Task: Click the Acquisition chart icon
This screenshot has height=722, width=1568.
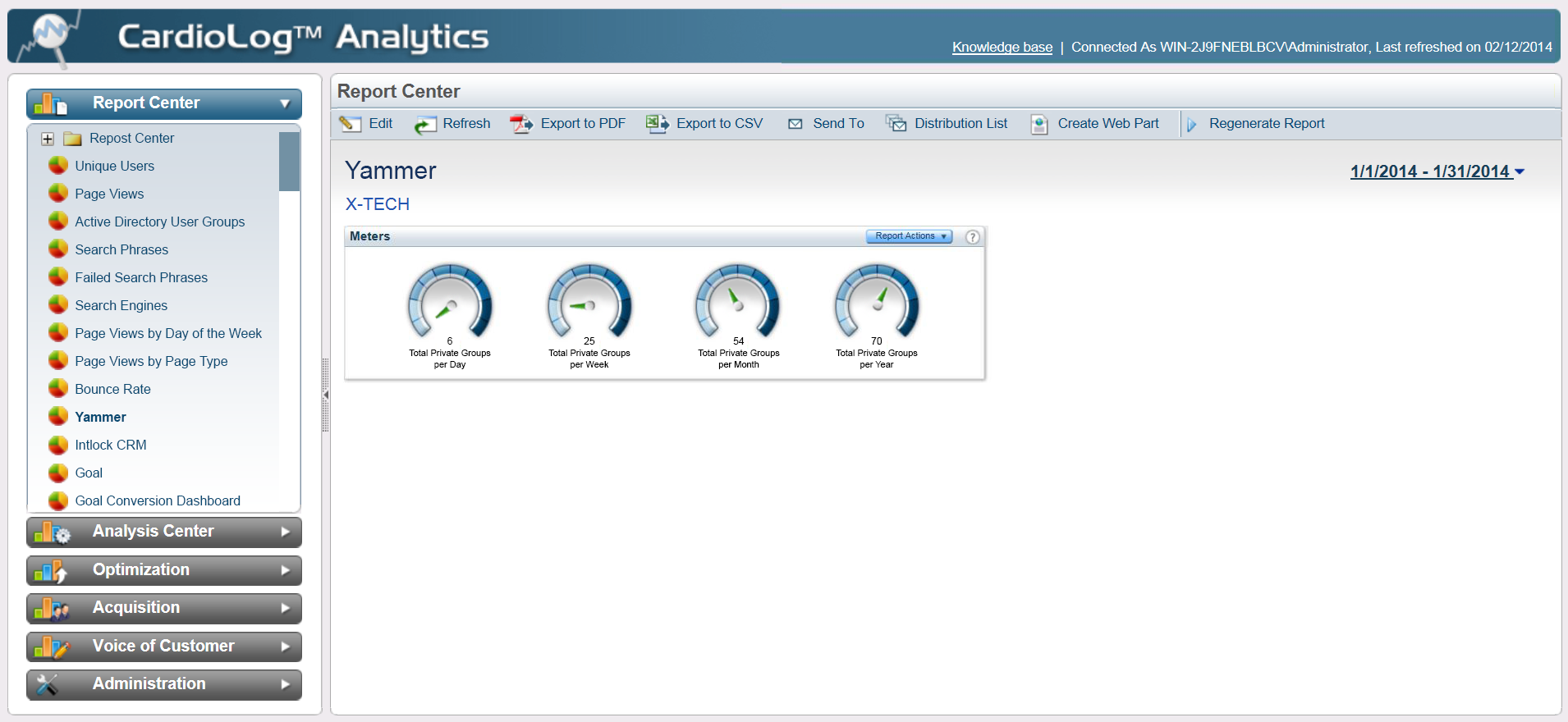Action: tap(52, 609)
